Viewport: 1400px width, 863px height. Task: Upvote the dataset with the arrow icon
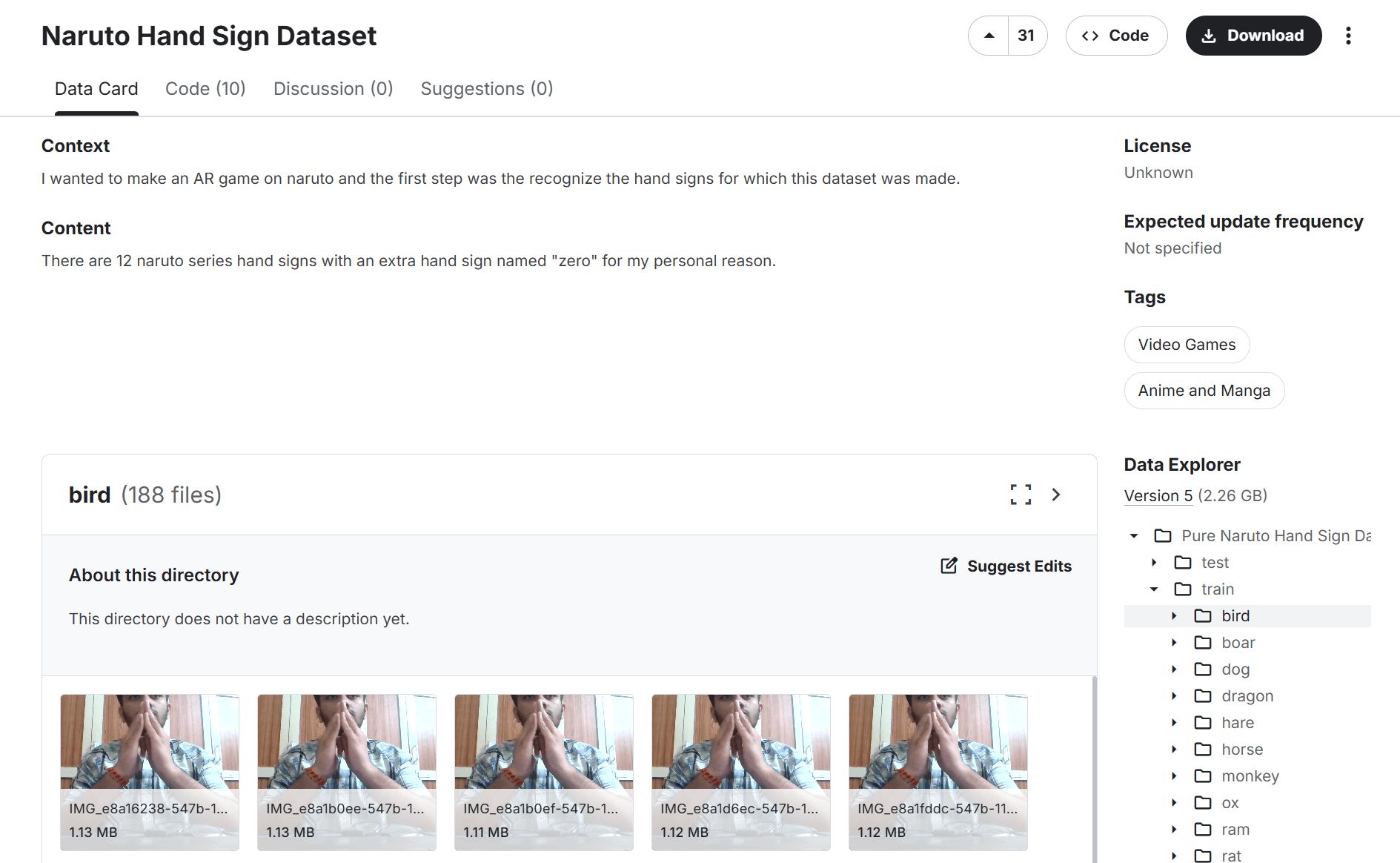(x=989, y=36)
